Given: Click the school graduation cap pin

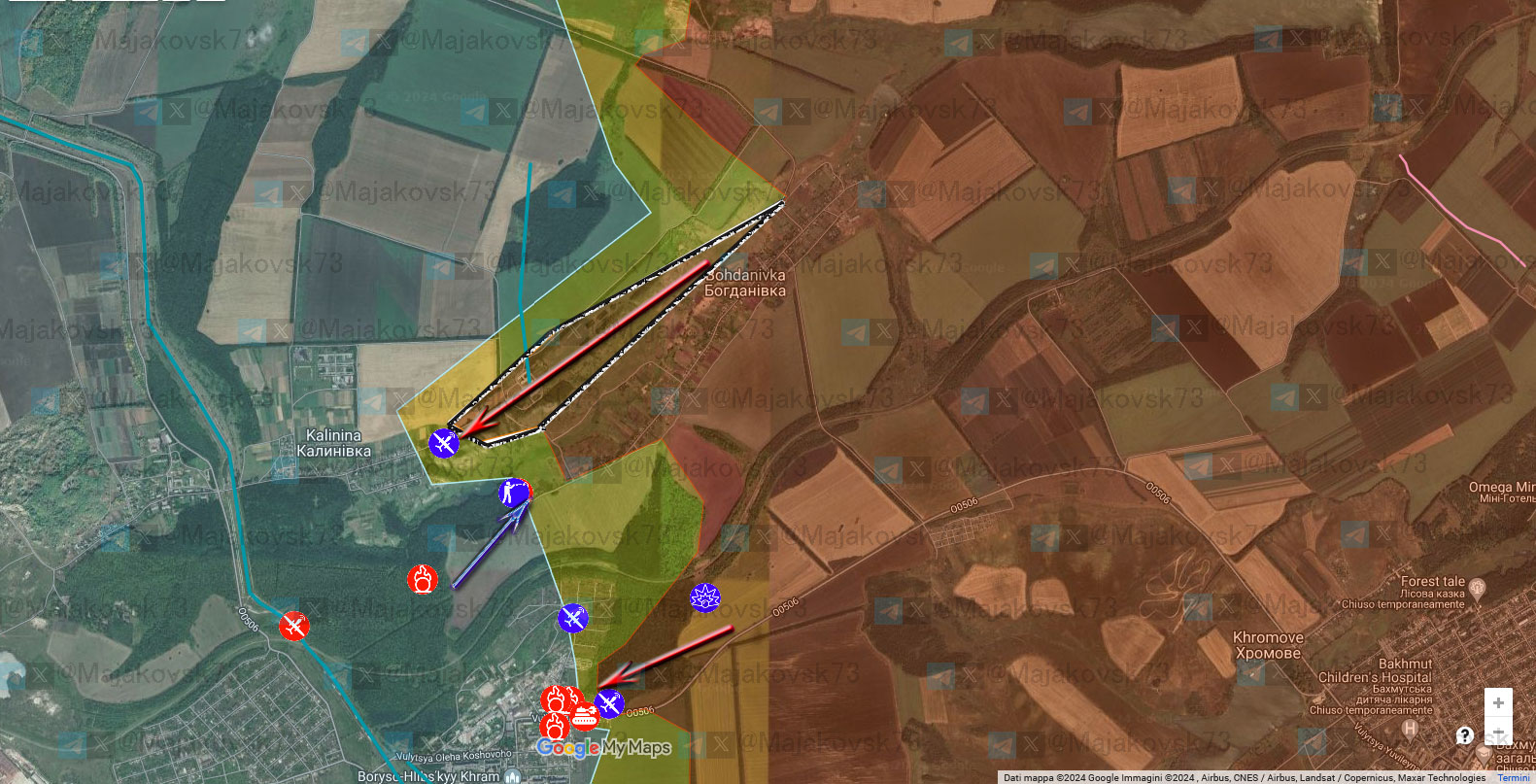Looking at the screenshot, I should point(1485,754).
